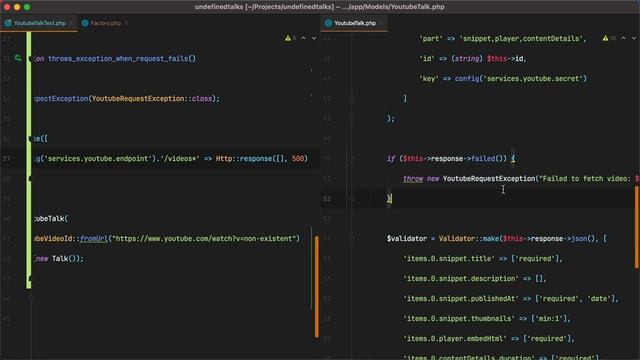Go to next problem in YoutubeTalk.php editor
This screenshot has width=640, height=360.
pyautogui.click(x=634, y=38)
